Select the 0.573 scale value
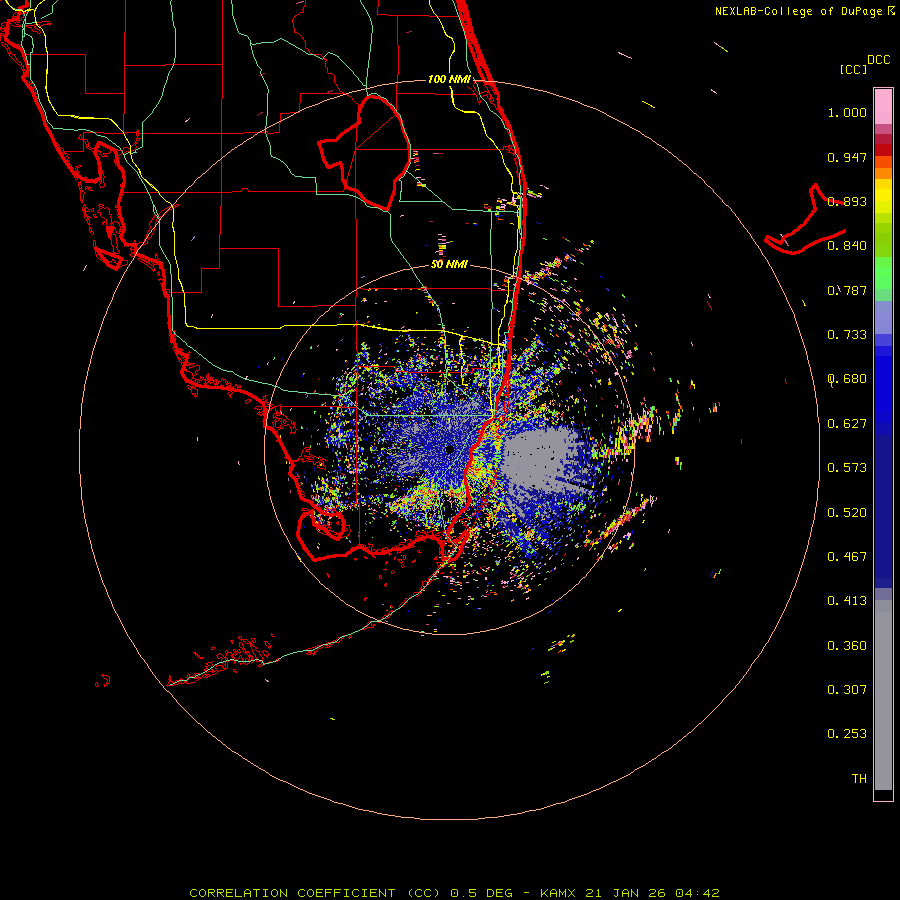This screenshot has width=900, height=900. (x=847, y=468)
